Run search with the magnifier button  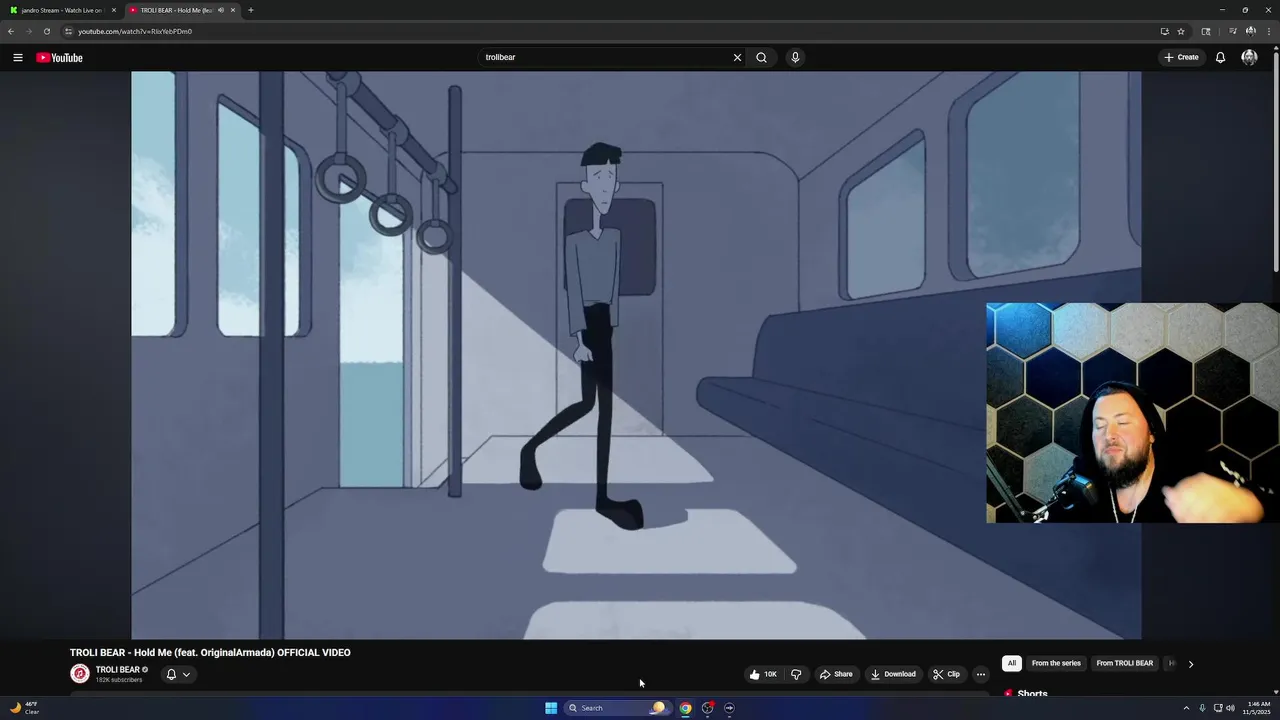tap(761, 57)
